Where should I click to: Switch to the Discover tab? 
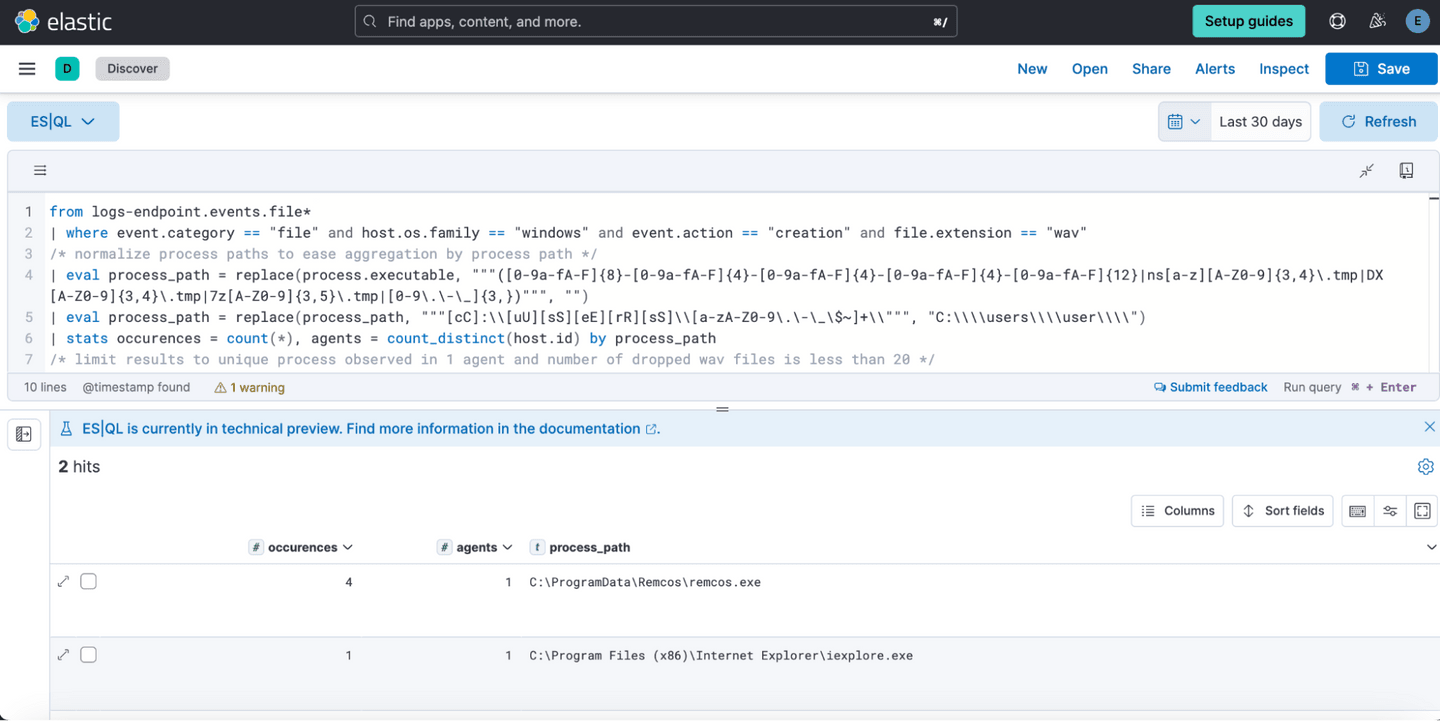click(x=132, y=68)
